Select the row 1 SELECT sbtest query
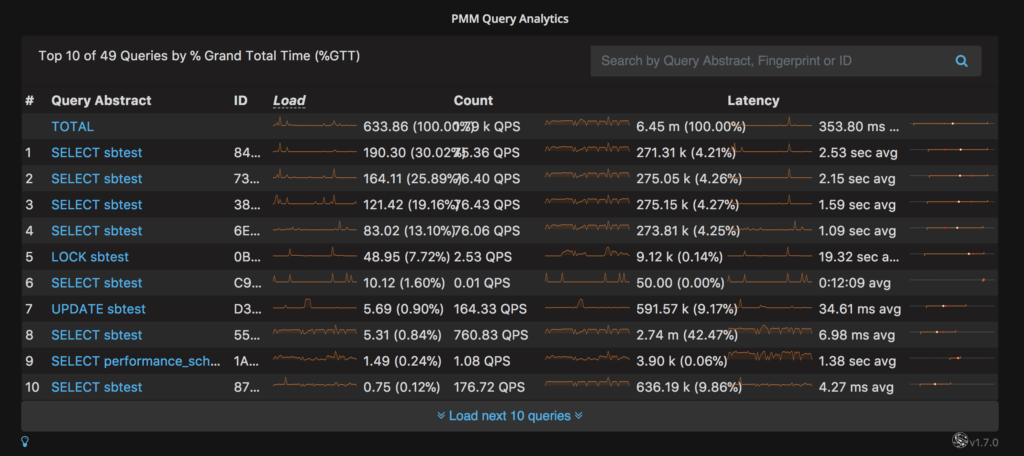Screen dimensions: 1024x456 point(96,153)
